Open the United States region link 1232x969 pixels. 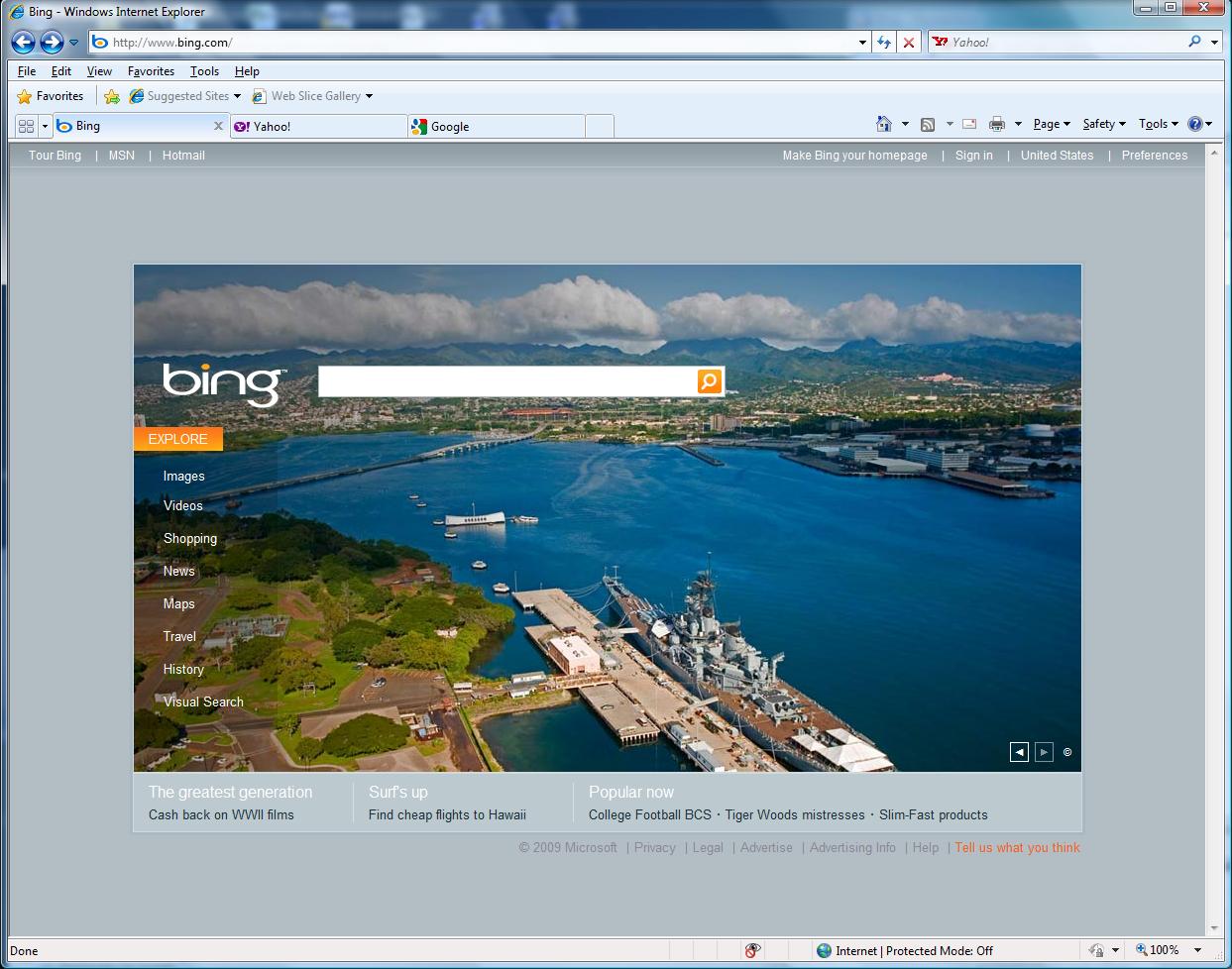[1058, 156]
